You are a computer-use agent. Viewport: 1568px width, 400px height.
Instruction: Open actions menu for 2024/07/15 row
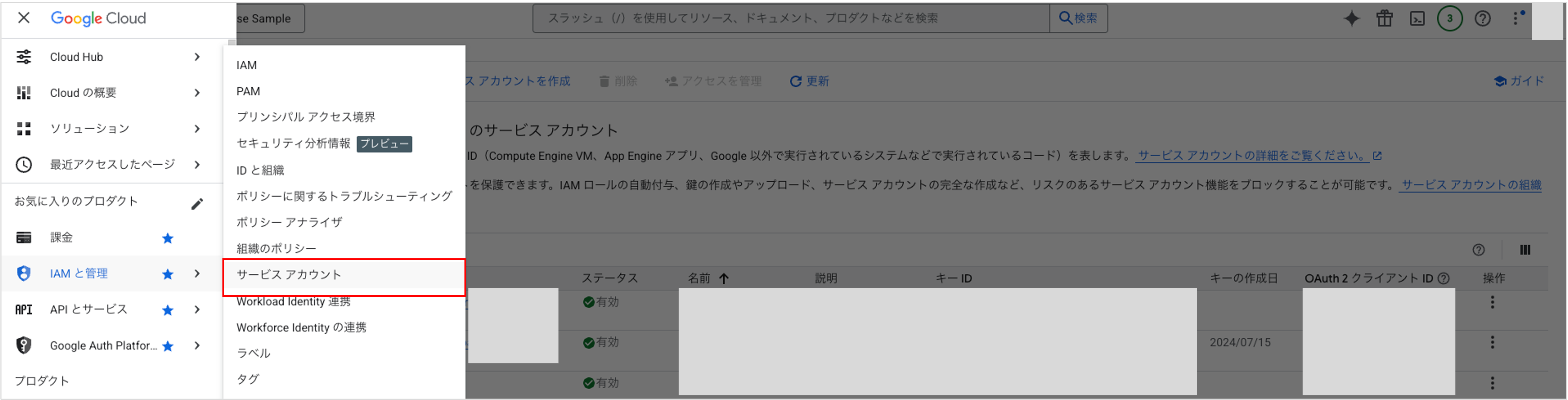point(1492,342)
